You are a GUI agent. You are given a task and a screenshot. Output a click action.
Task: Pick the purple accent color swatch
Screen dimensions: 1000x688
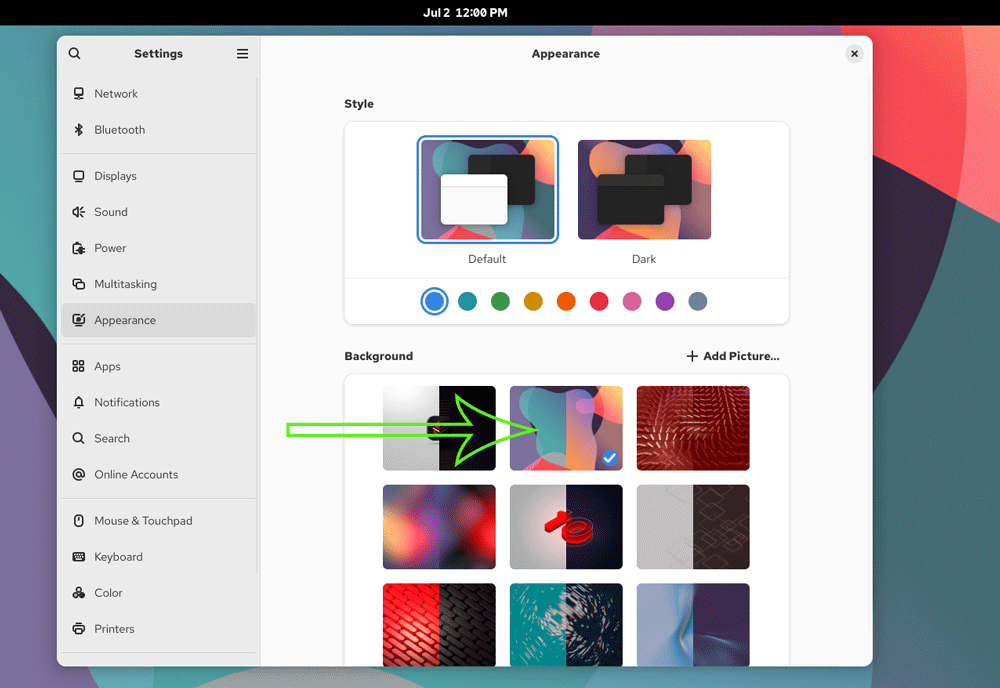(x=665, y=302)
